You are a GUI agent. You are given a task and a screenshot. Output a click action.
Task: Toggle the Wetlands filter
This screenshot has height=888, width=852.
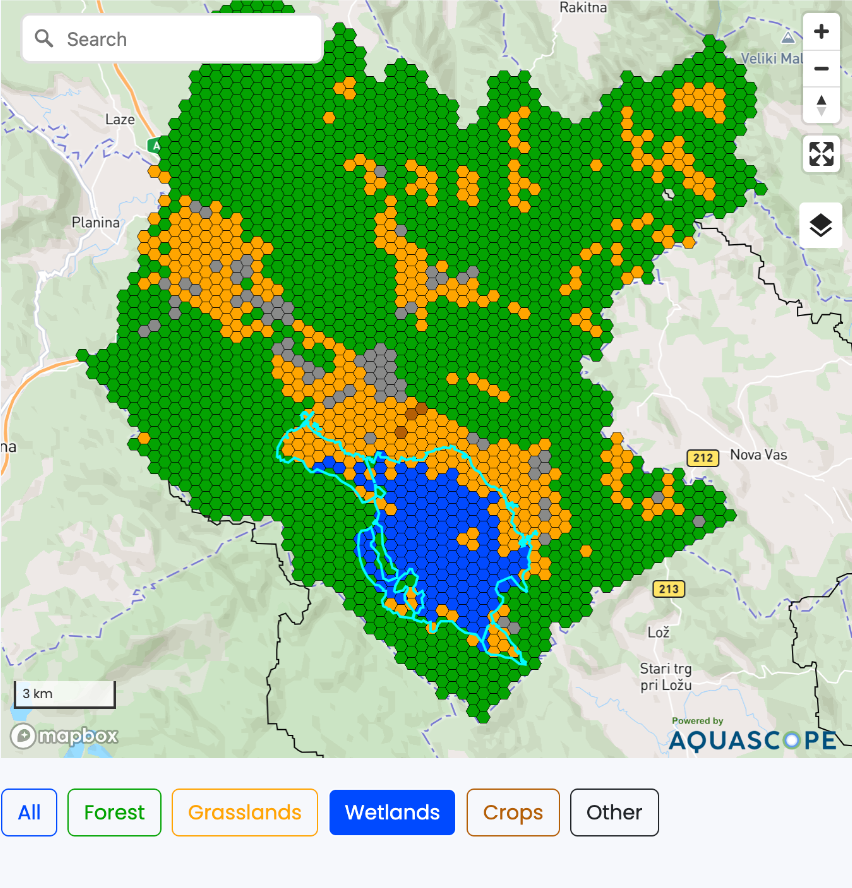392,812
